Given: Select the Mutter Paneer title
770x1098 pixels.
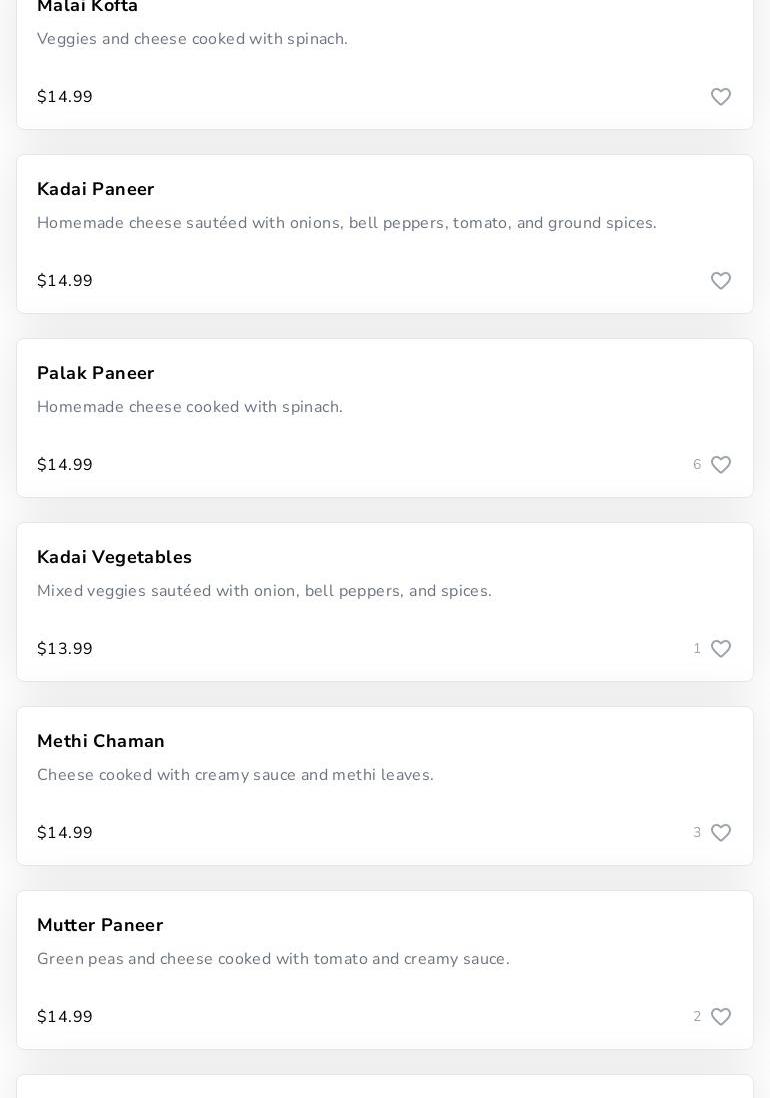Looking at the screenshot, I should coord(100,925).
